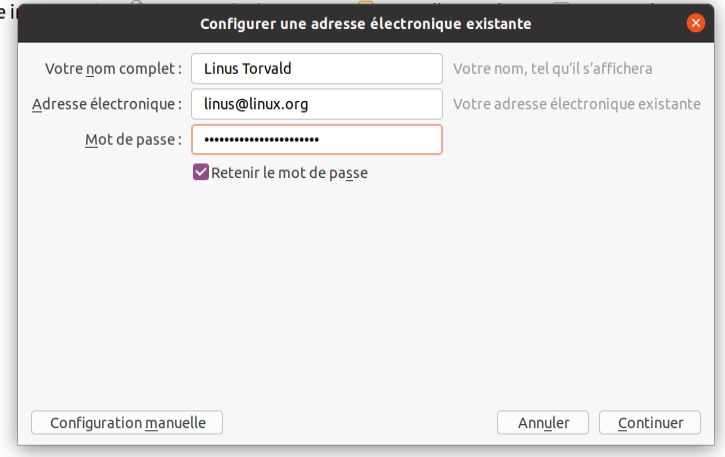Click the 'Adresse électronique :' label

tap(107, 104)
